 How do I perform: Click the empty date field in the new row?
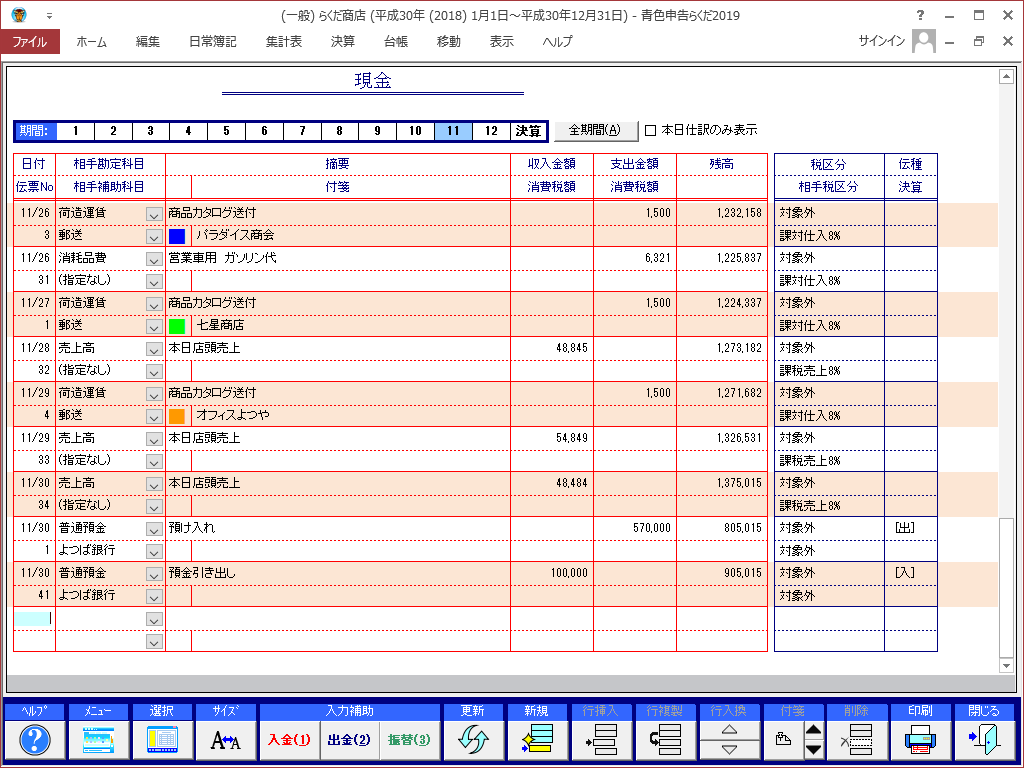(34, 618)
